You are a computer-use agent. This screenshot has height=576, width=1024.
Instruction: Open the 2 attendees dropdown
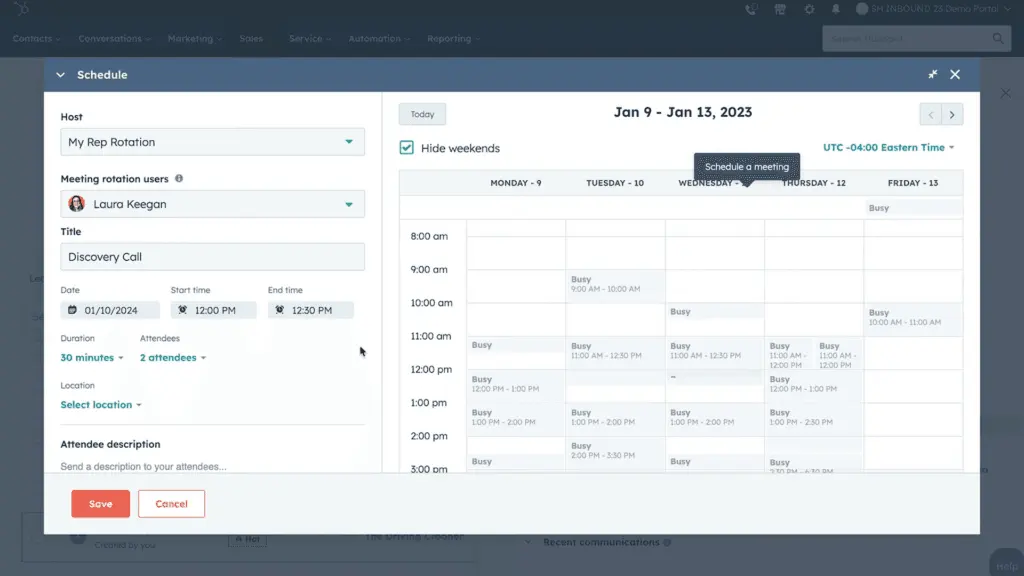coord(172,358)
